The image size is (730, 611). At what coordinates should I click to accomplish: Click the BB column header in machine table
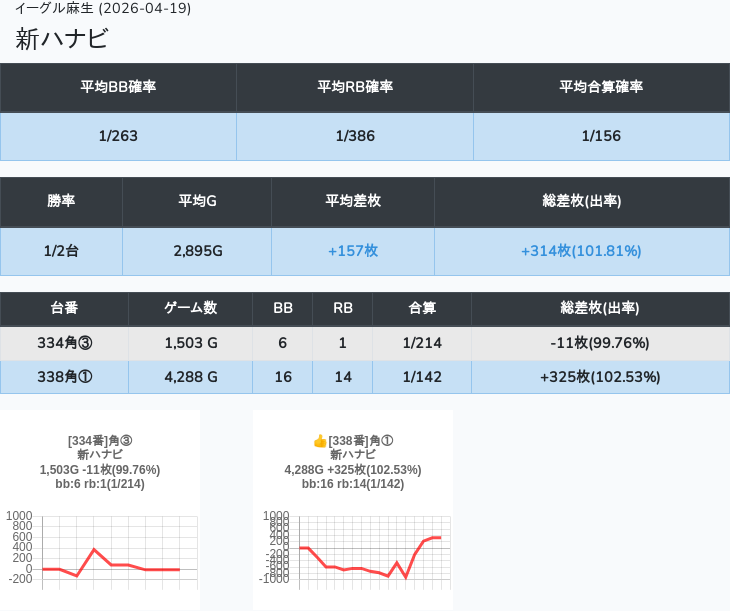click(283, 308)
